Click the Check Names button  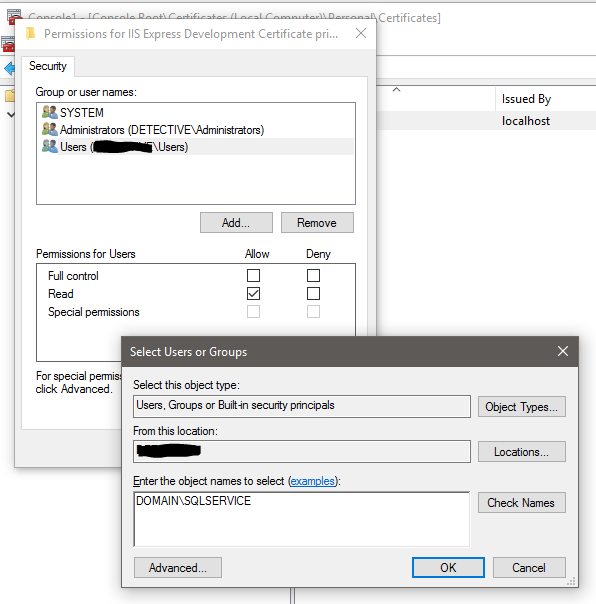click(x=522, y=502)
